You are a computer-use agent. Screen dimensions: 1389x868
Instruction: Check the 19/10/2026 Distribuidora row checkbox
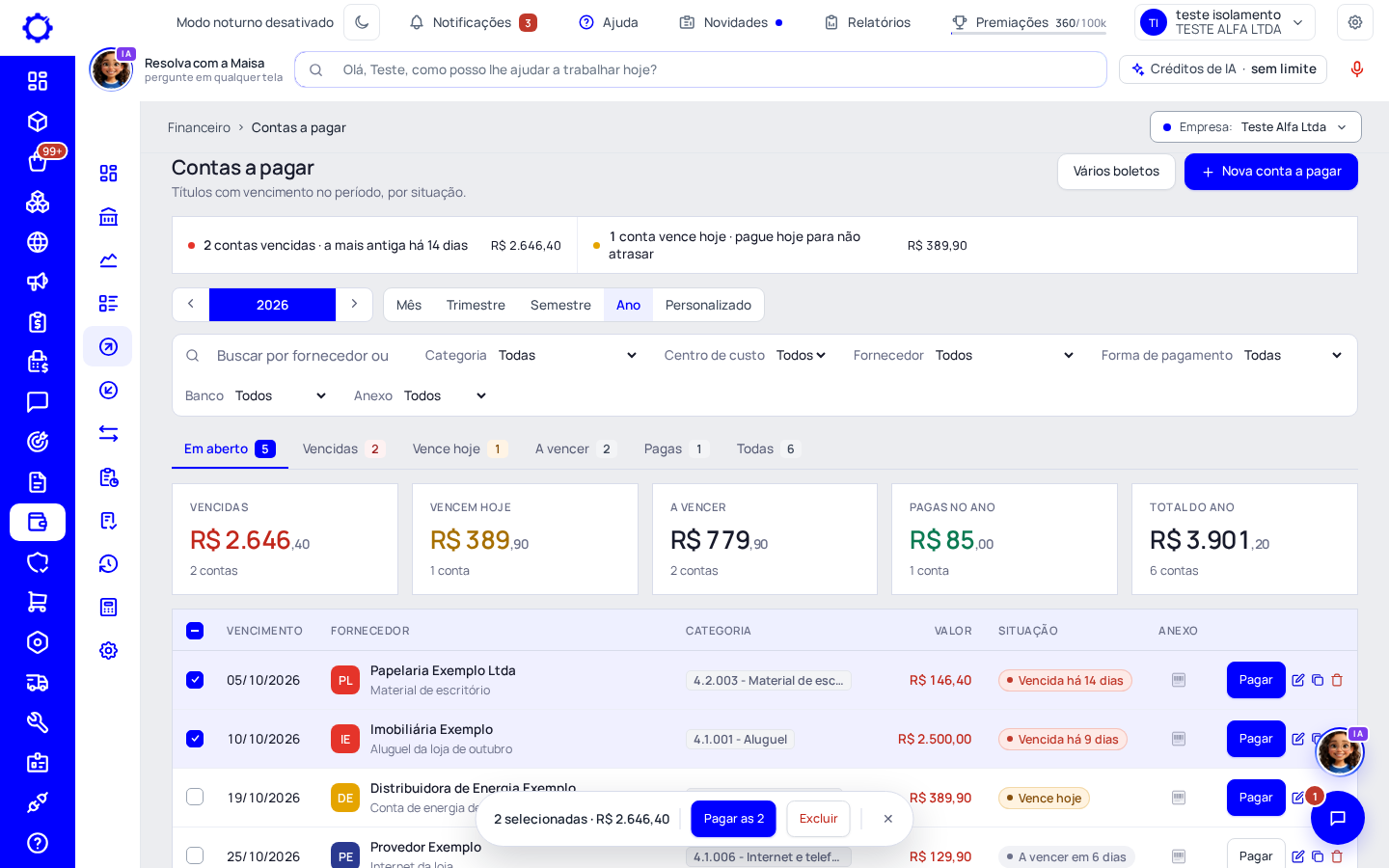point(195,797)
